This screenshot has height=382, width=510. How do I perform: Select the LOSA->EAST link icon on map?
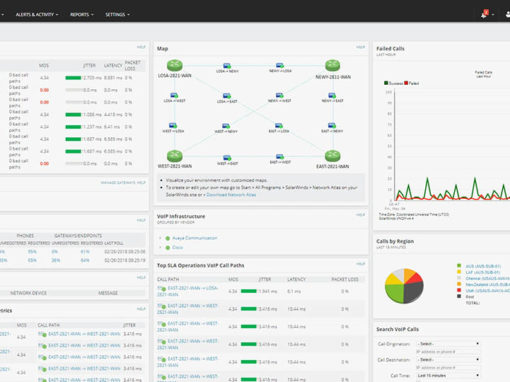point(227,96)
